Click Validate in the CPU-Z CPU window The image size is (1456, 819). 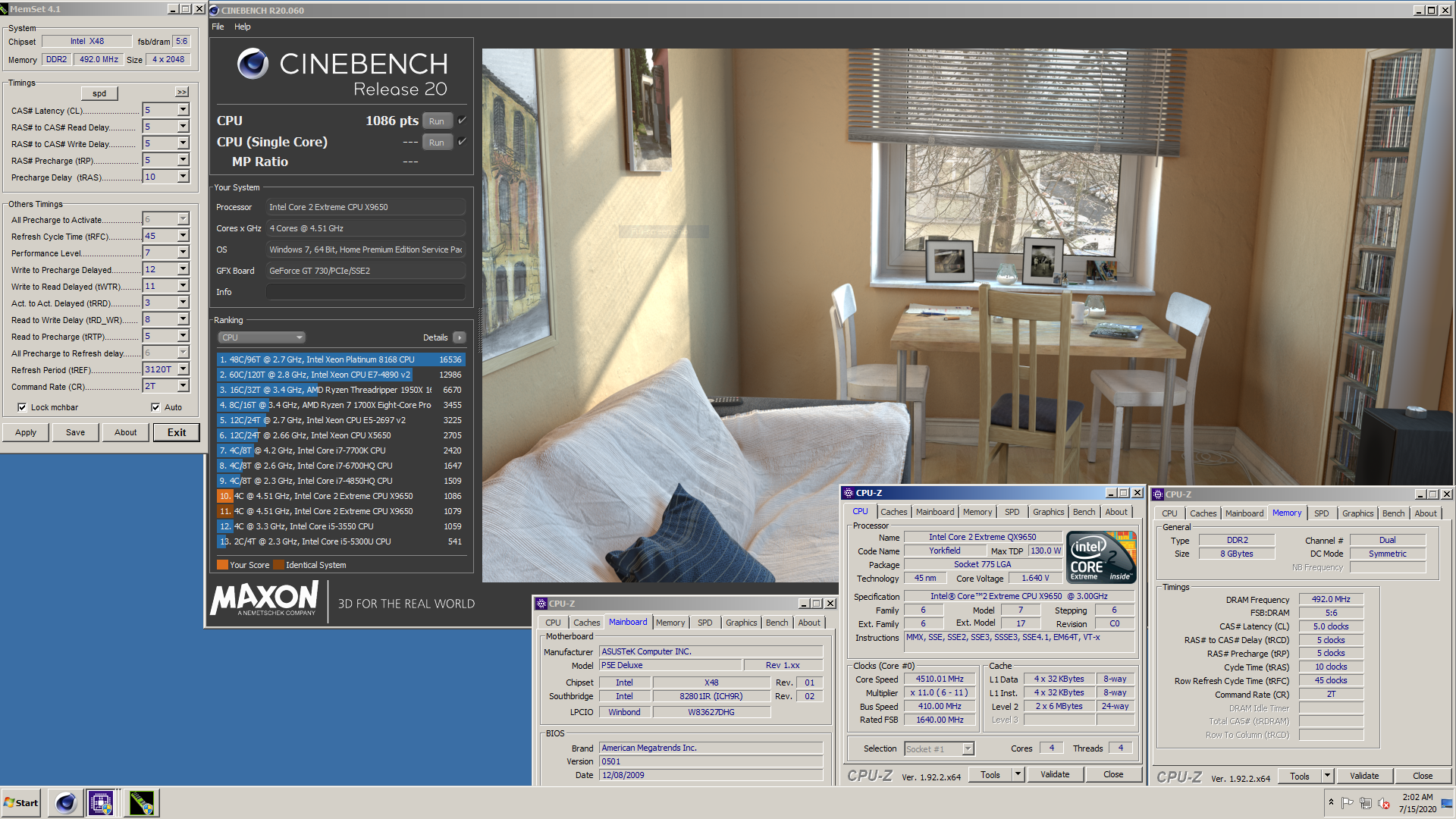1055,774
